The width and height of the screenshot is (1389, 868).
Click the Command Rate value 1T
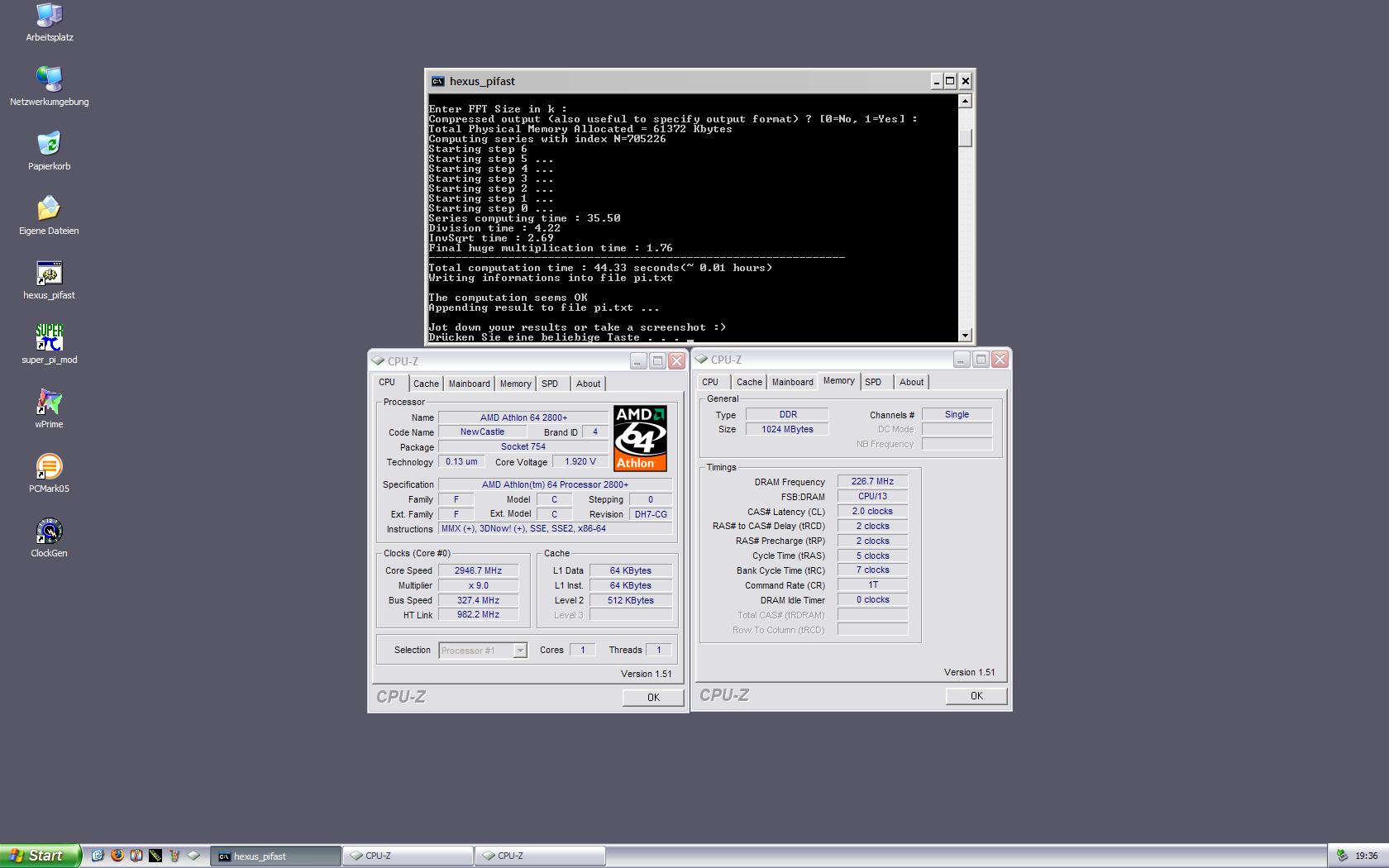[872, 584]
